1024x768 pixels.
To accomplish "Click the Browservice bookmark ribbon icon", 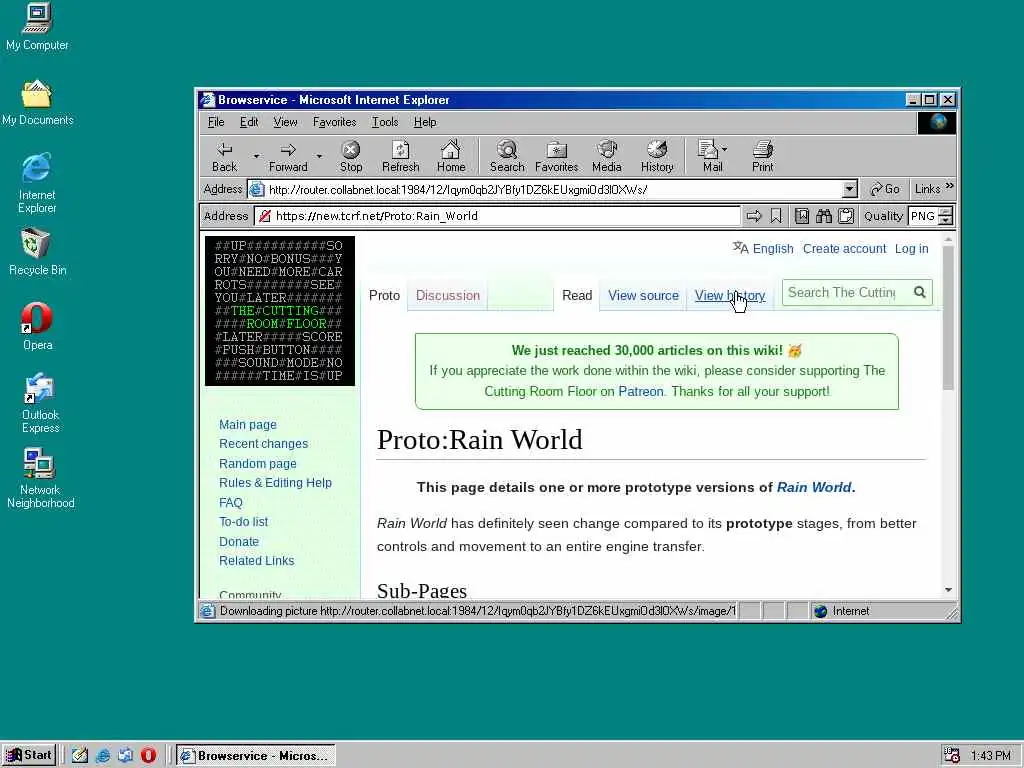I will pos(776,216).
